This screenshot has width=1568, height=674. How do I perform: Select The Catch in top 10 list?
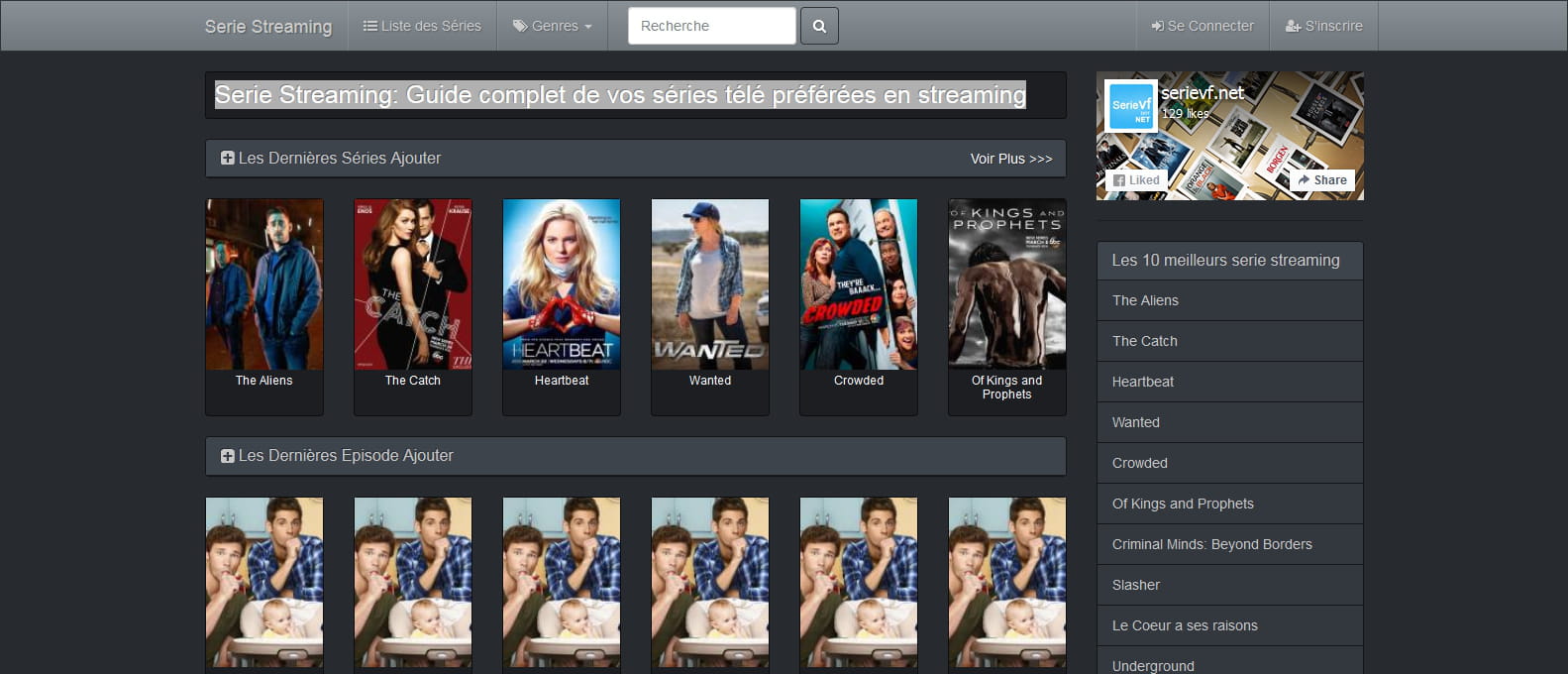point(1230,341)
